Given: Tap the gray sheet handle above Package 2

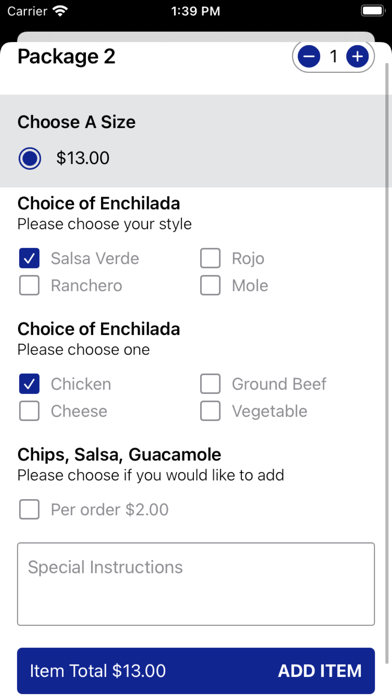Looking at the screenshot, I should click(x=196, y=37).
